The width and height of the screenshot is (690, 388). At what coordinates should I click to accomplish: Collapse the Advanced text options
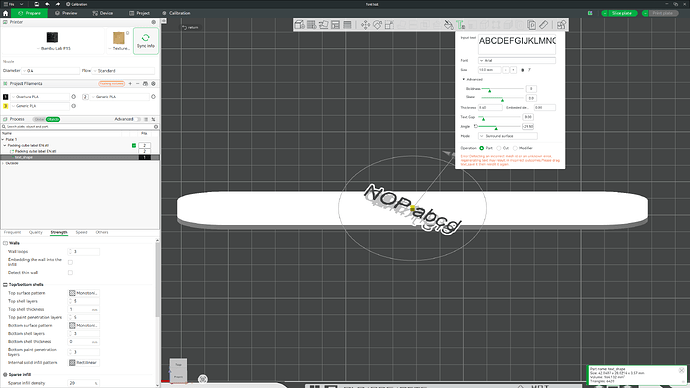[x=464, y=80]
